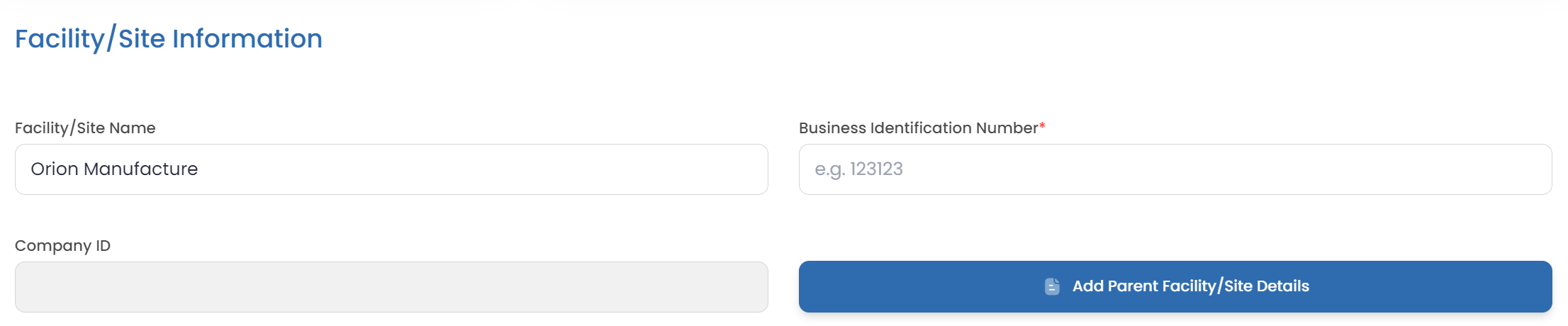Click the Company ID label
1568x326 pixels.
coord(62,246)
